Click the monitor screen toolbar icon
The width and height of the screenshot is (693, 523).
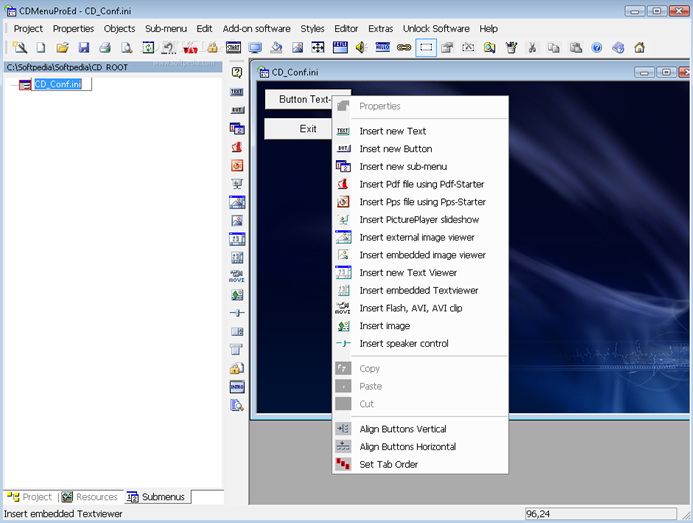pyautogui.click(x=255, y=47)
